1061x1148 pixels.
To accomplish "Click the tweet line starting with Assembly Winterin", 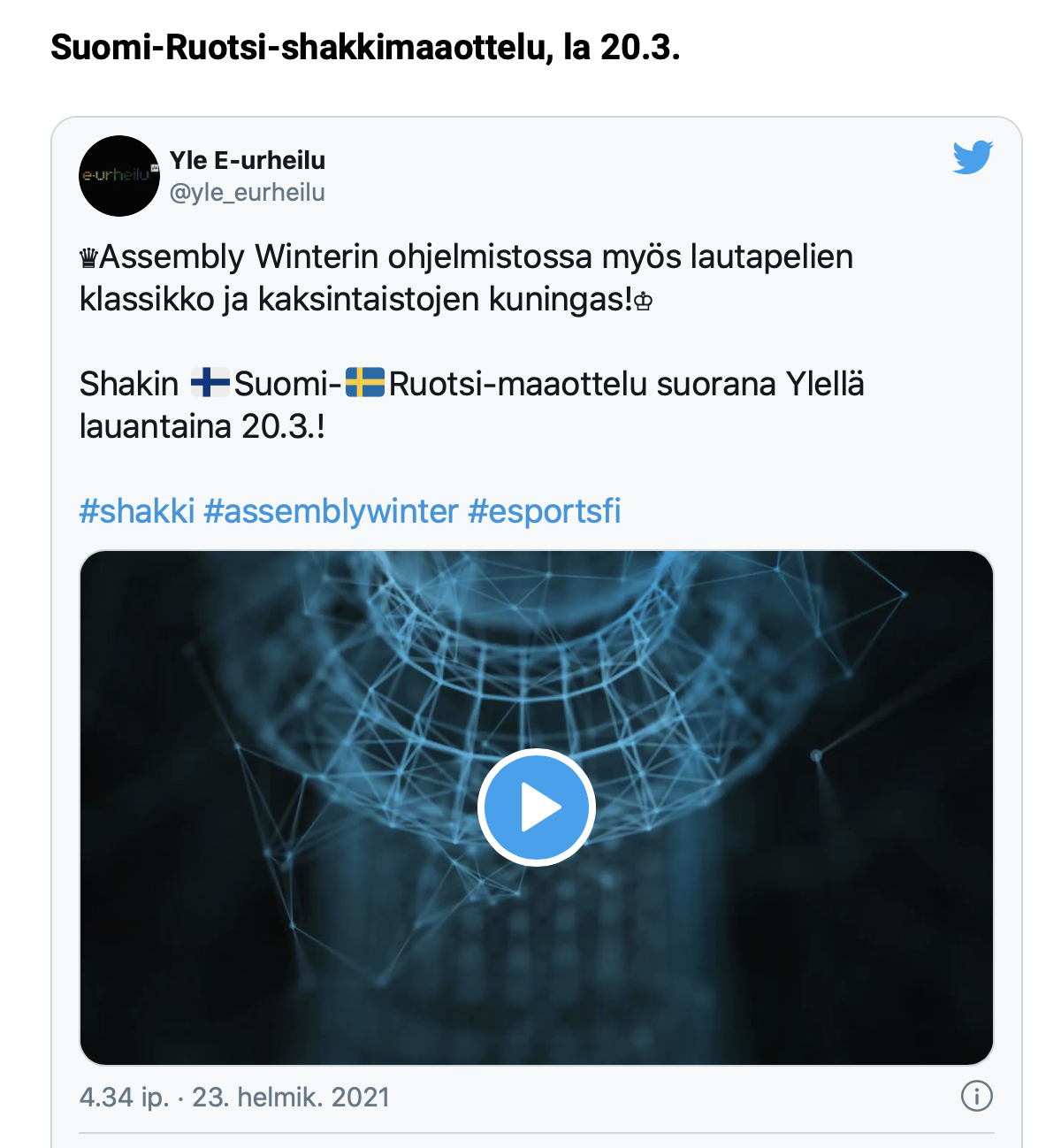I will (x=476, y=257).
